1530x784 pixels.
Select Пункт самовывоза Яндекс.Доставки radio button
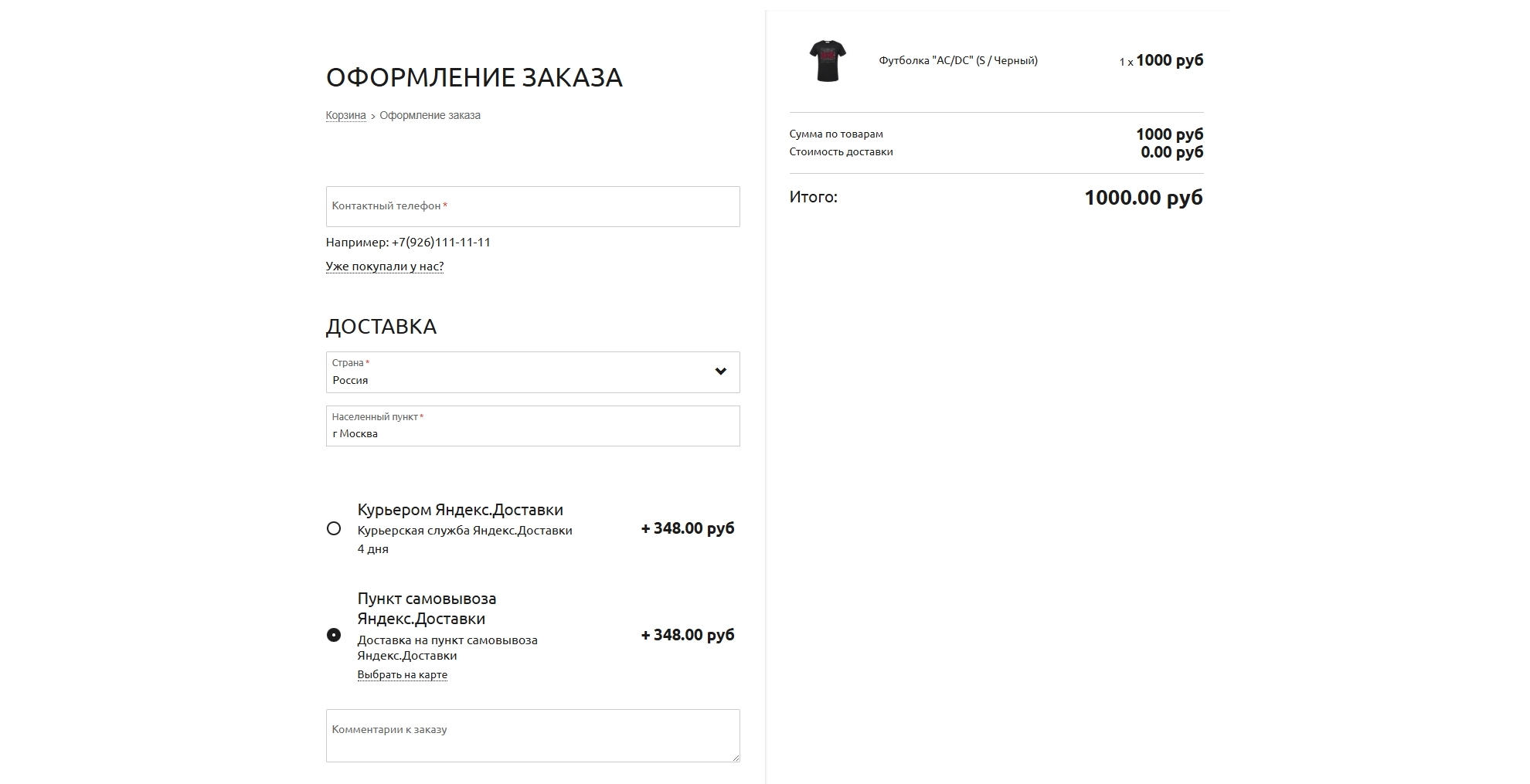pyautogui.click(x=334, y=635)
